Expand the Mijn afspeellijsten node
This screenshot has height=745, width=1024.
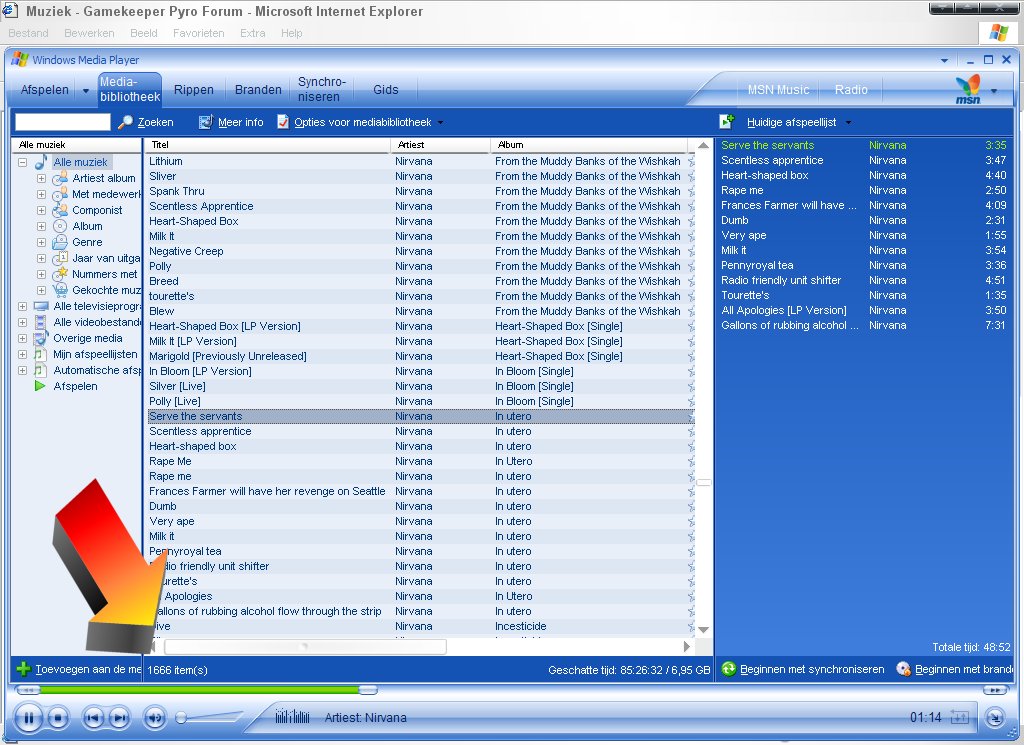pos(22,354)
